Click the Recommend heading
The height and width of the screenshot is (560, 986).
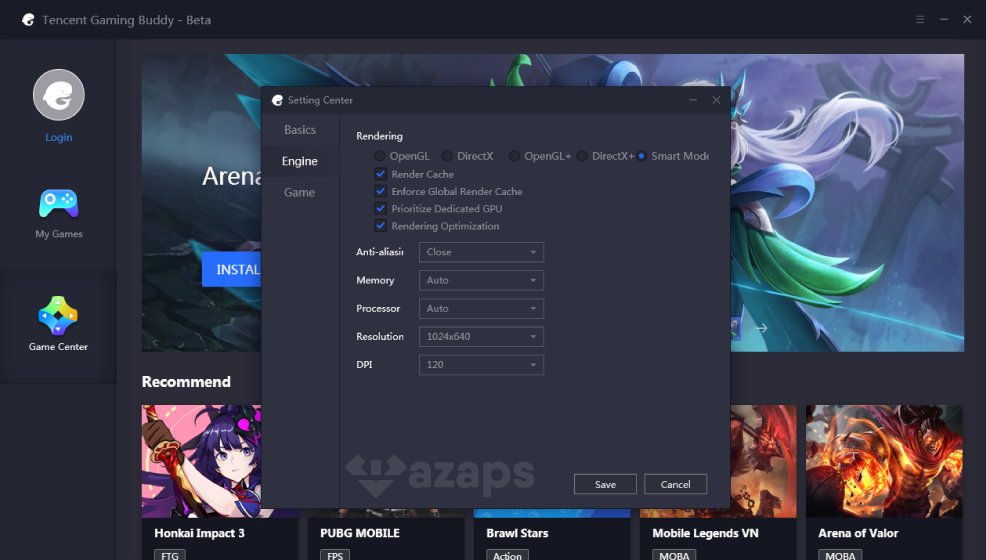click(186, 382)
